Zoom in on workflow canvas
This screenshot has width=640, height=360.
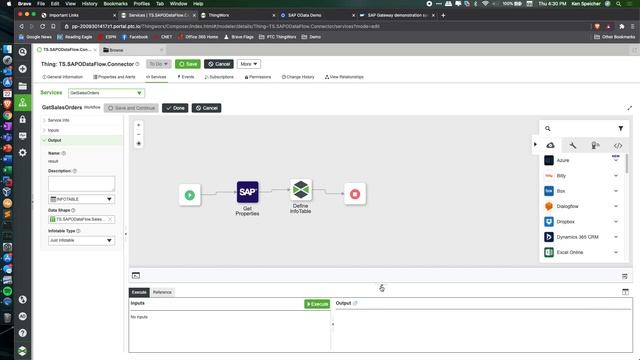(x=139, y=125)
